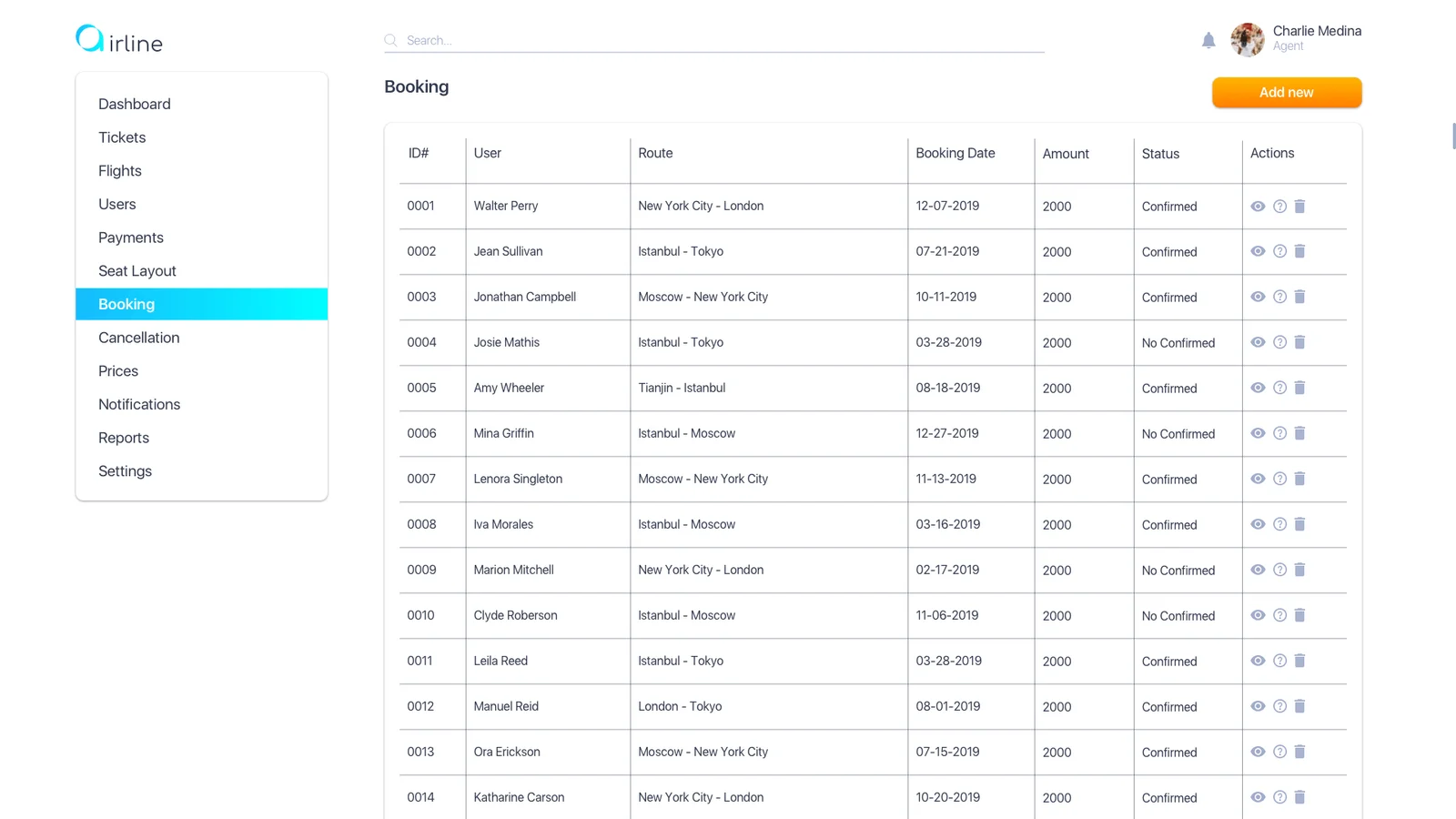Click the search magnifier icon
The image size is (1456, 819).
(391, 40)
